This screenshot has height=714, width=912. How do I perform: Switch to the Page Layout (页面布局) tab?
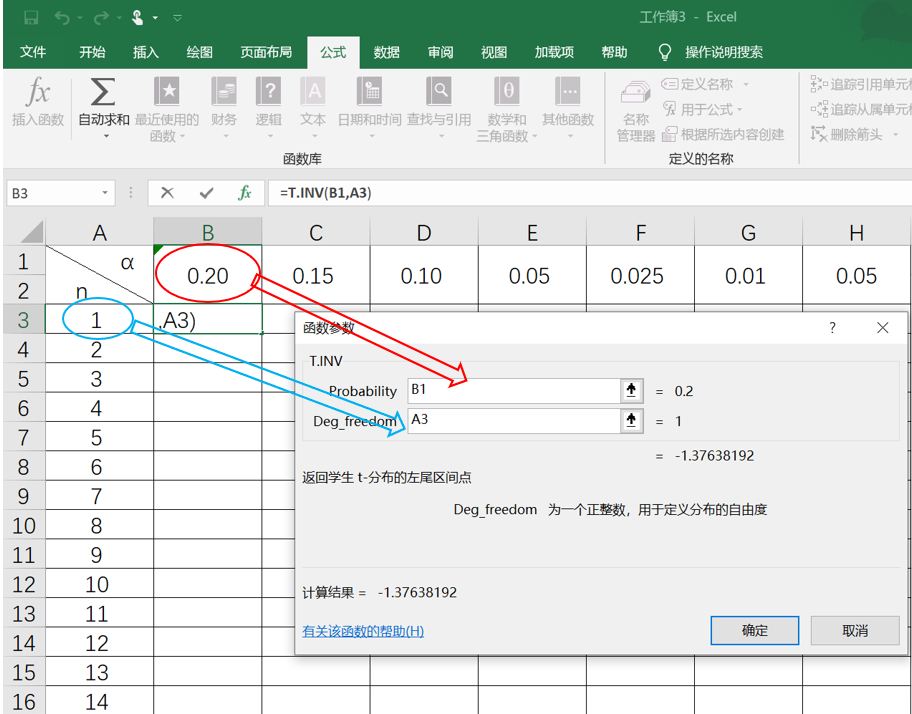266,52
